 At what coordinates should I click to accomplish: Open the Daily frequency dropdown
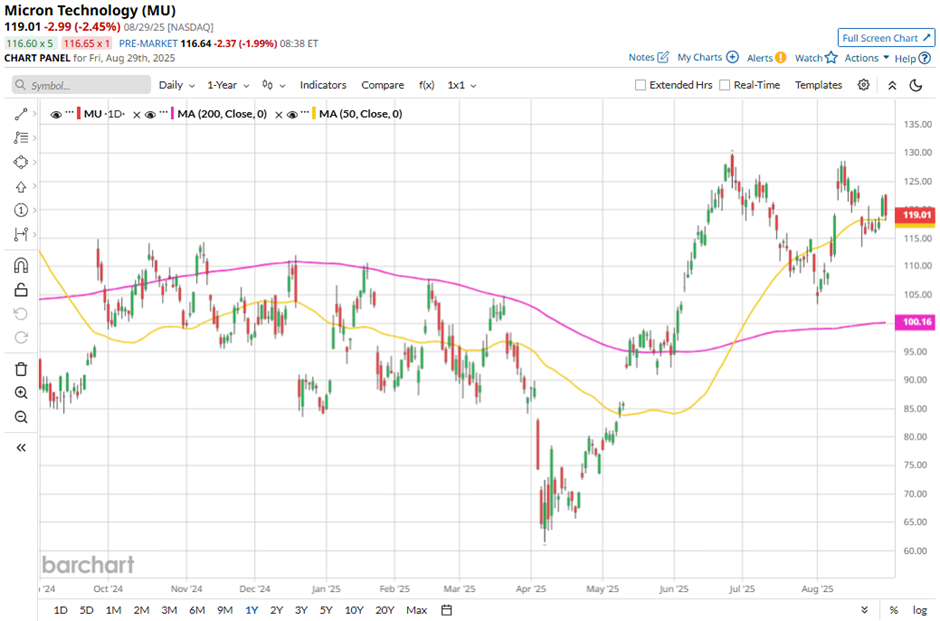177,85
